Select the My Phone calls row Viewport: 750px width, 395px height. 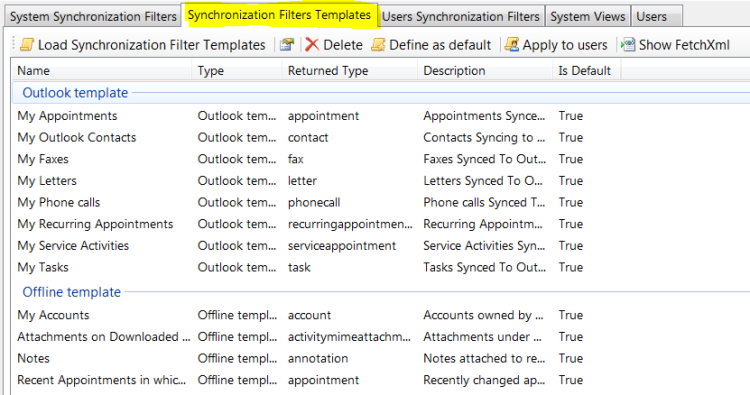pos(381,202)
